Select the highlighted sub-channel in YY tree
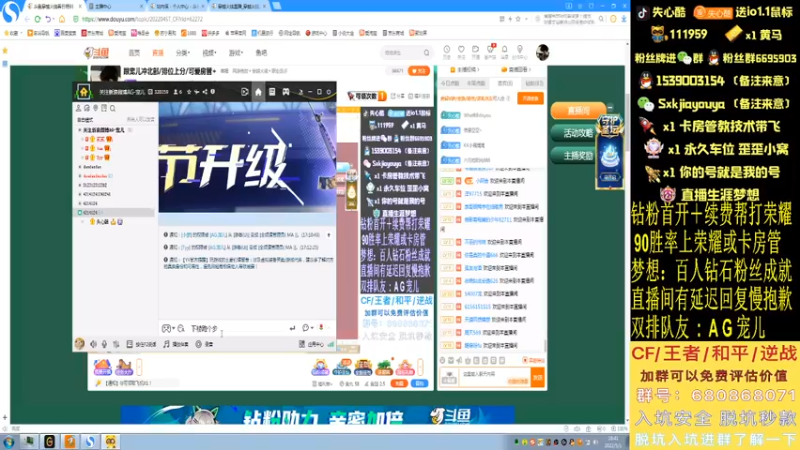 tap(115, 212)
